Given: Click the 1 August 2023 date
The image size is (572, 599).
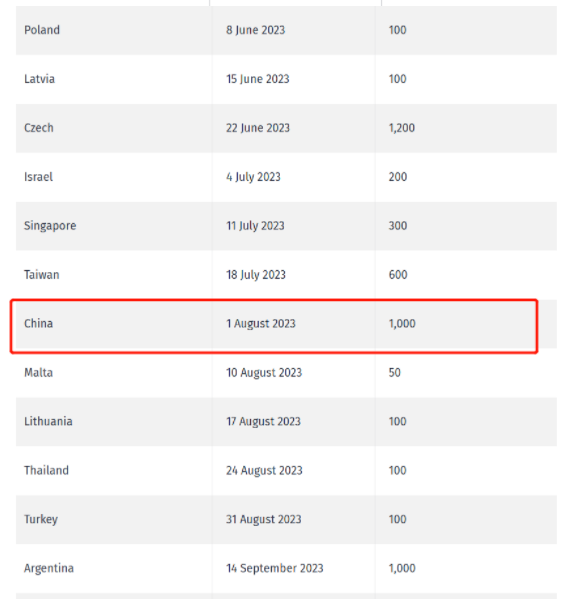Looking at the screenshot, I should [x=261, y=324].
